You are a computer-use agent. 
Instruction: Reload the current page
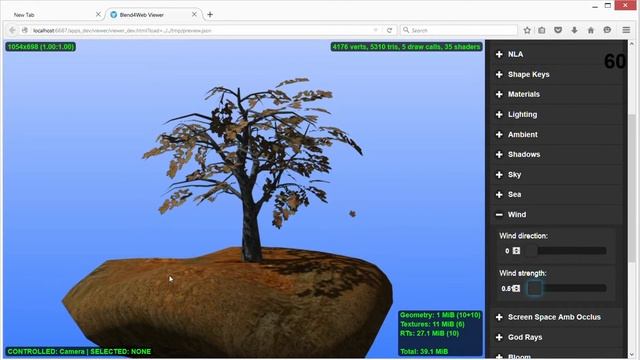point(389,30)
